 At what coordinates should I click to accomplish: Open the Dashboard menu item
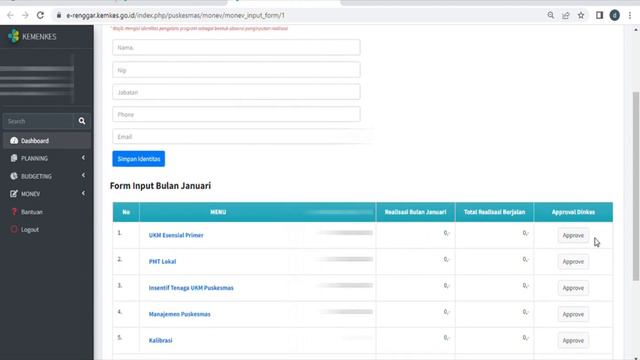(47, 141)
